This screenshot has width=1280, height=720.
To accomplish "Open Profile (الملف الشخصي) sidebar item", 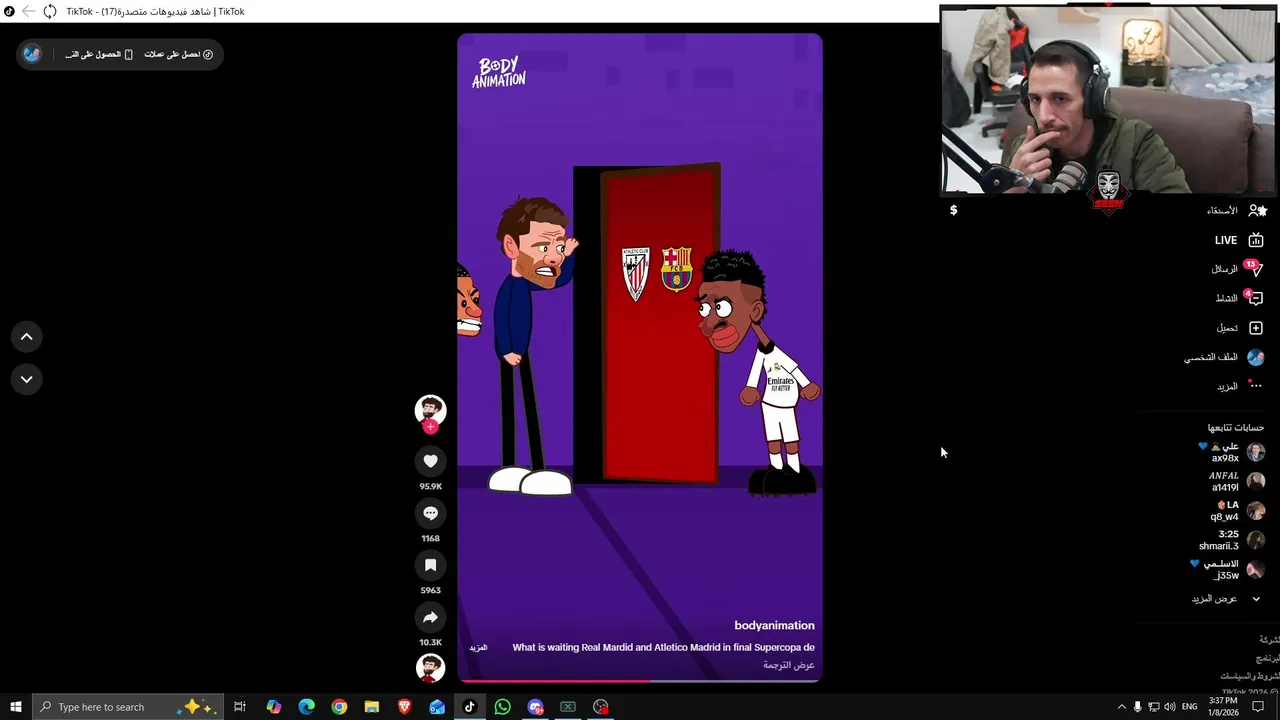I will pos(1224,357).
